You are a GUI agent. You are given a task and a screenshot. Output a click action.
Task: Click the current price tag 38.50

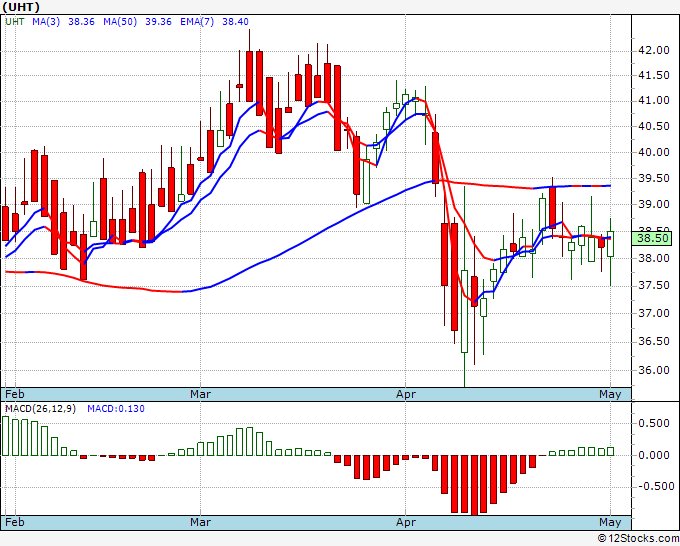click(x=652, y=238)
